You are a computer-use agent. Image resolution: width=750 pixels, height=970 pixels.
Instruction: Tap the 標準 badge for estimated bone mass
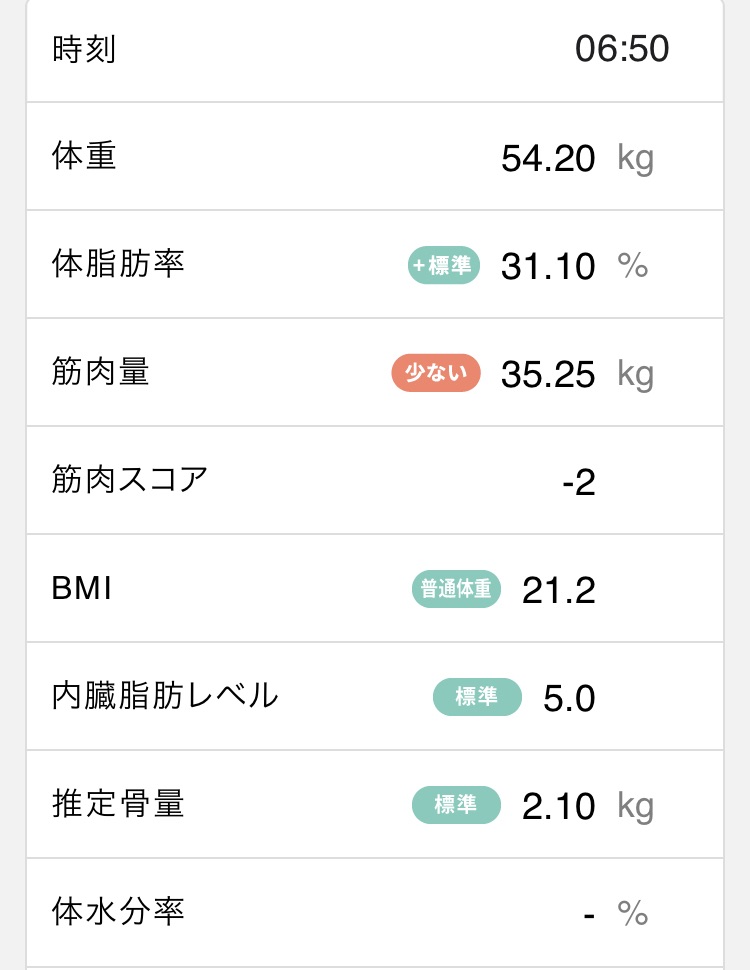(456, 805)
